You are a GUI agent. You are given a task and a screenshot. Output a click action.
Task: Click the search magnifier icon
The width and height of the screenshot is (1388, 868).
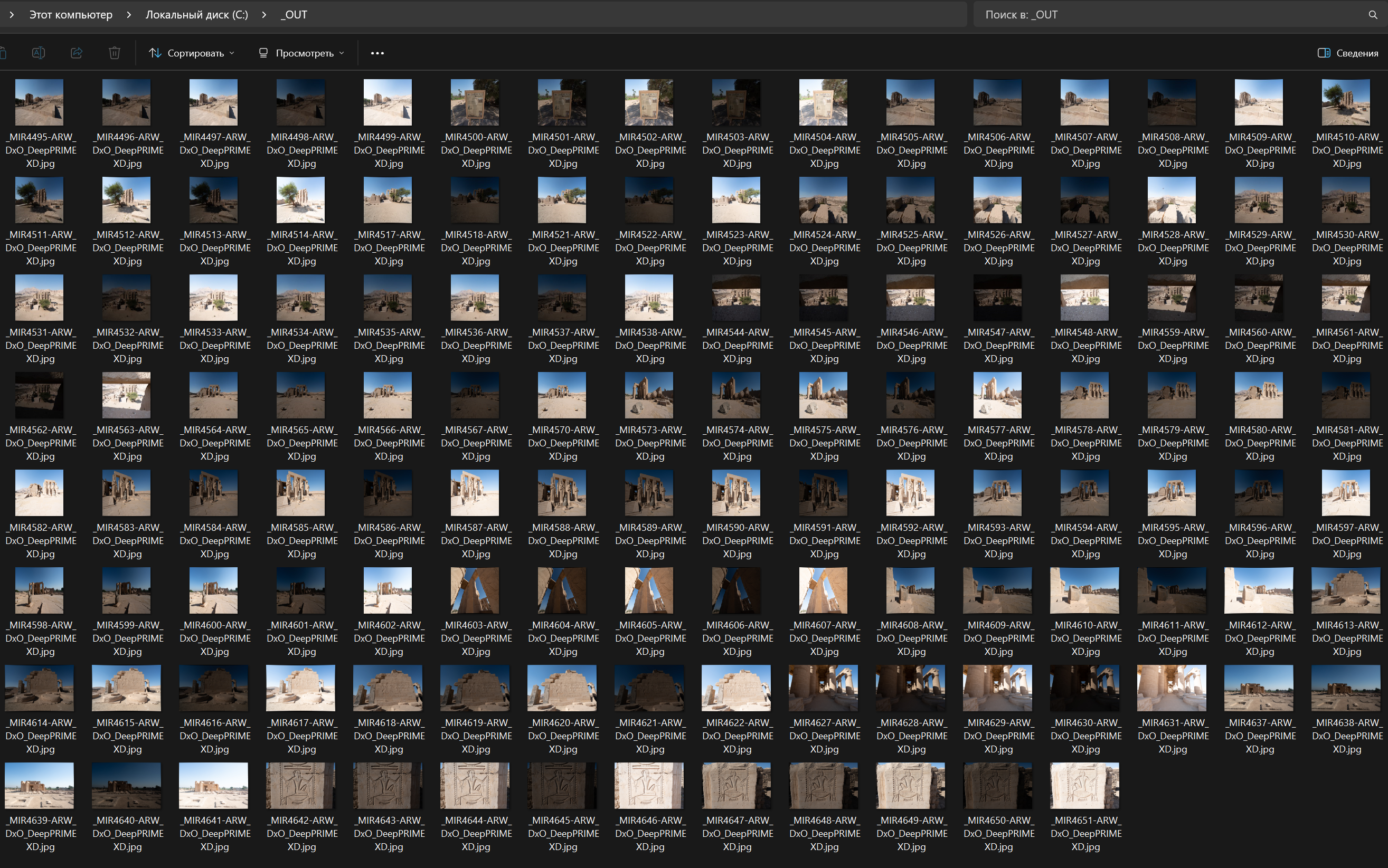(x=1373, y=15)
